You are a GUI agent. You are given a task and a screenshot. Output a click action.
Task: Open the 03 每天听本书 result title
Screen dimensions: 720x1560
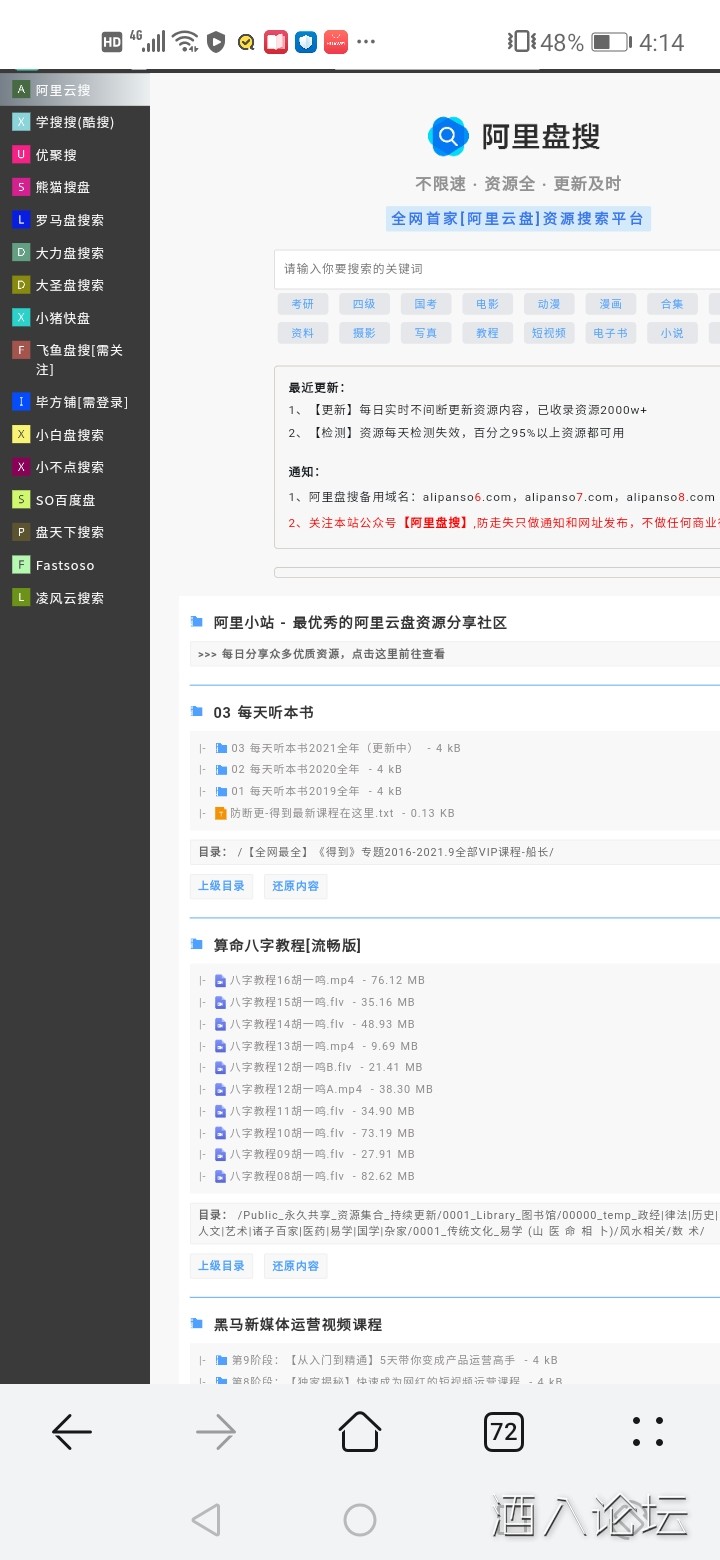click(263, 712)
